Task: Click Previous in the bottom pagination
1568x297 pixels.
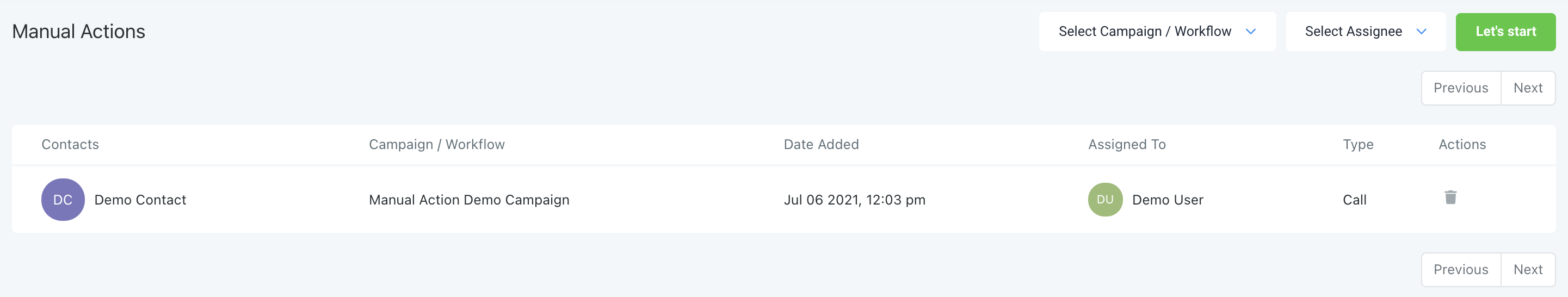Action: coord(1461,270)
